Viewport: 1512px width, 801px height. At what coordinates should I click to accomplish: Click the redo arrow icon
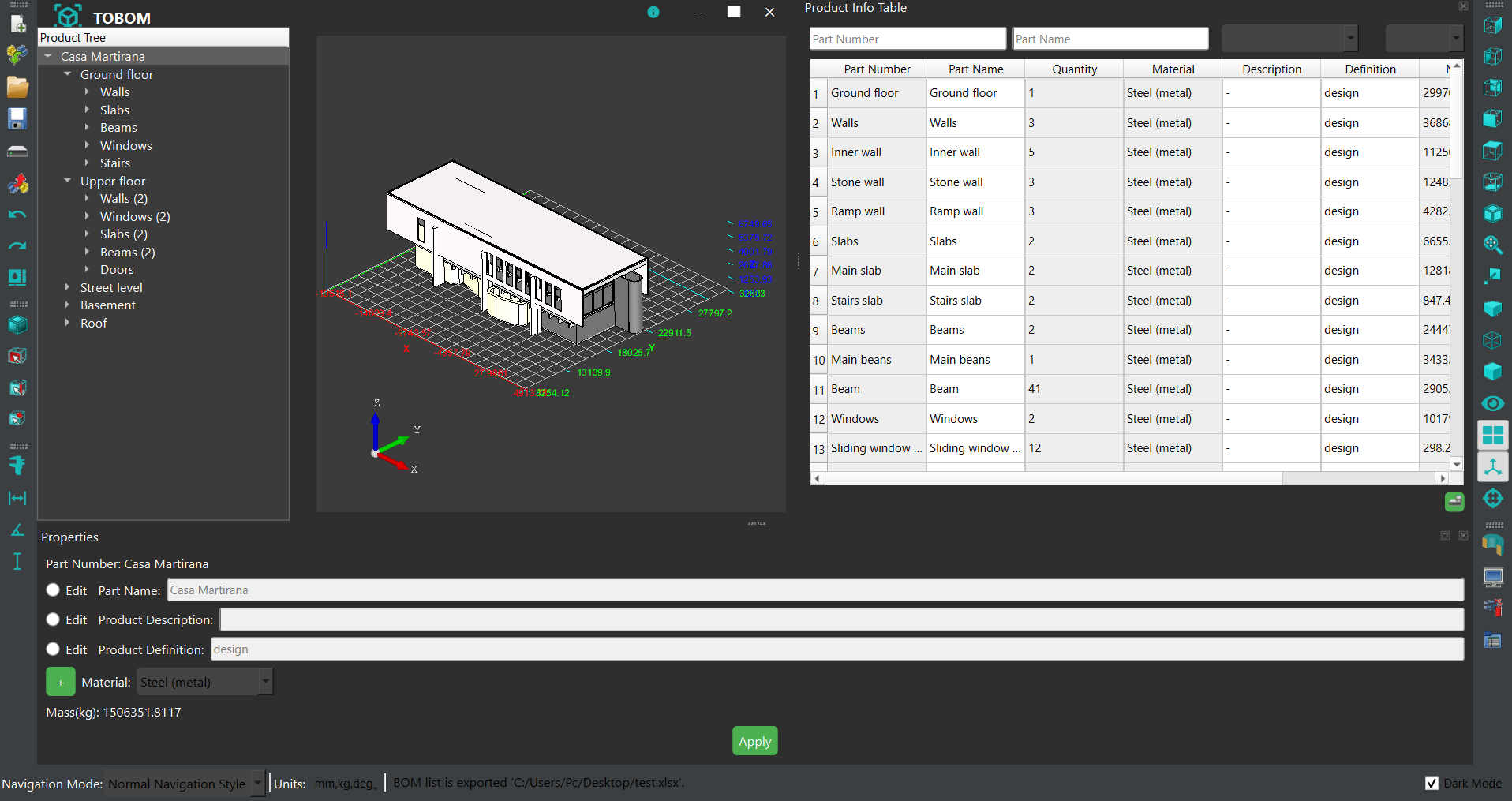coord(17,245)
